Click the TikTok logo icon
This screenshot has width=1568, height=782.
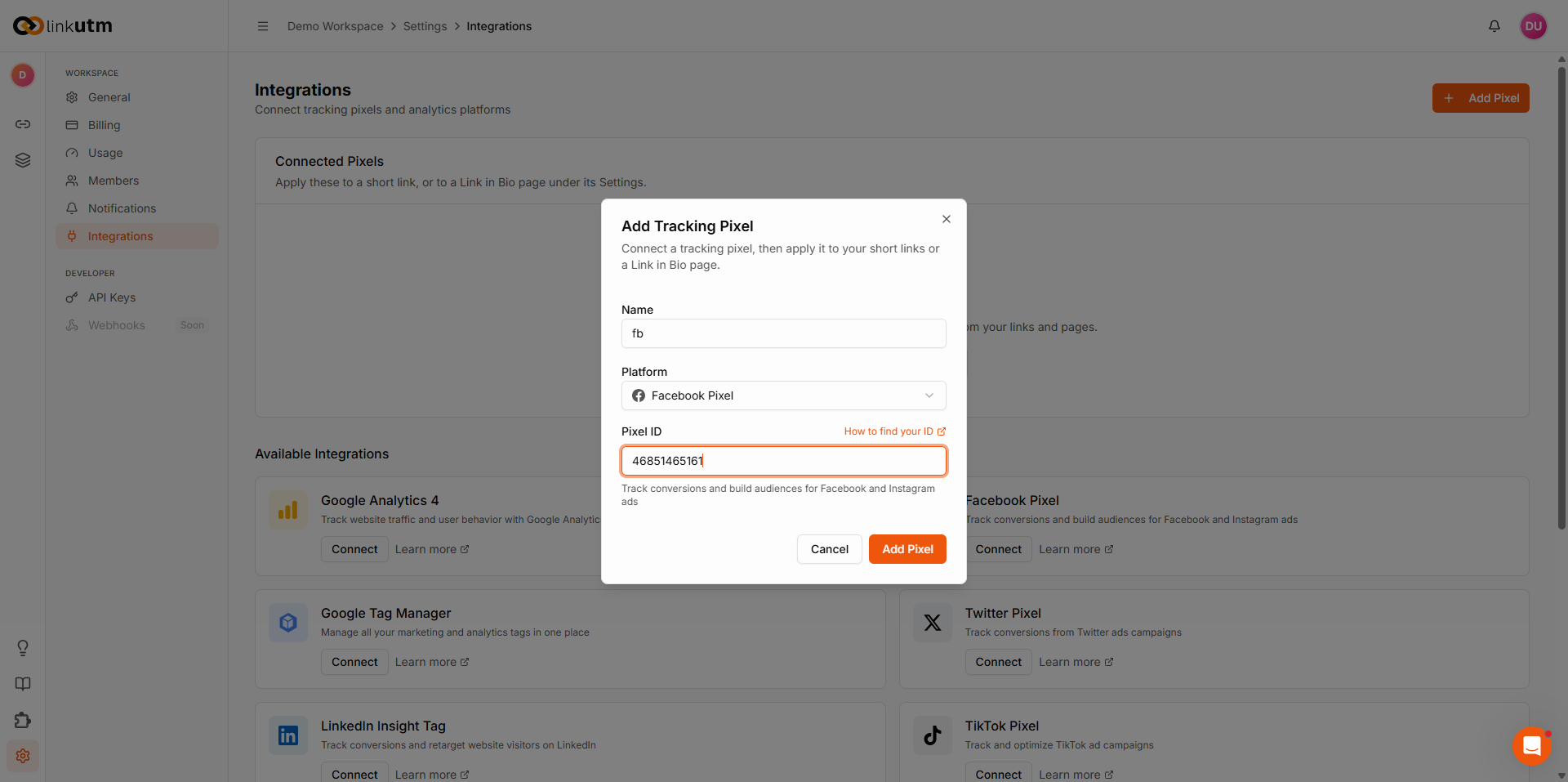coord(933,735)
